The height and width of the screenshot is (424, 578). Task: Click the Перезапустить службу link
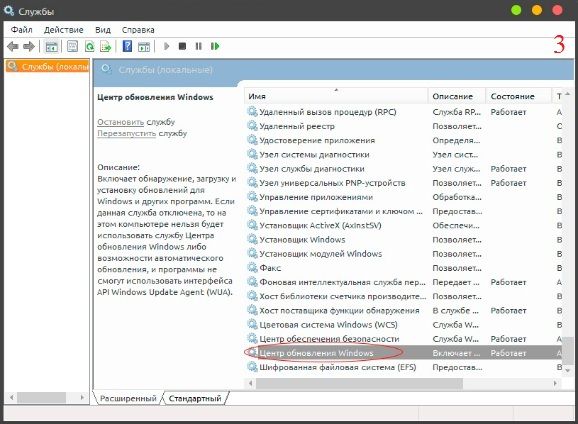click(x=126, y=133)
